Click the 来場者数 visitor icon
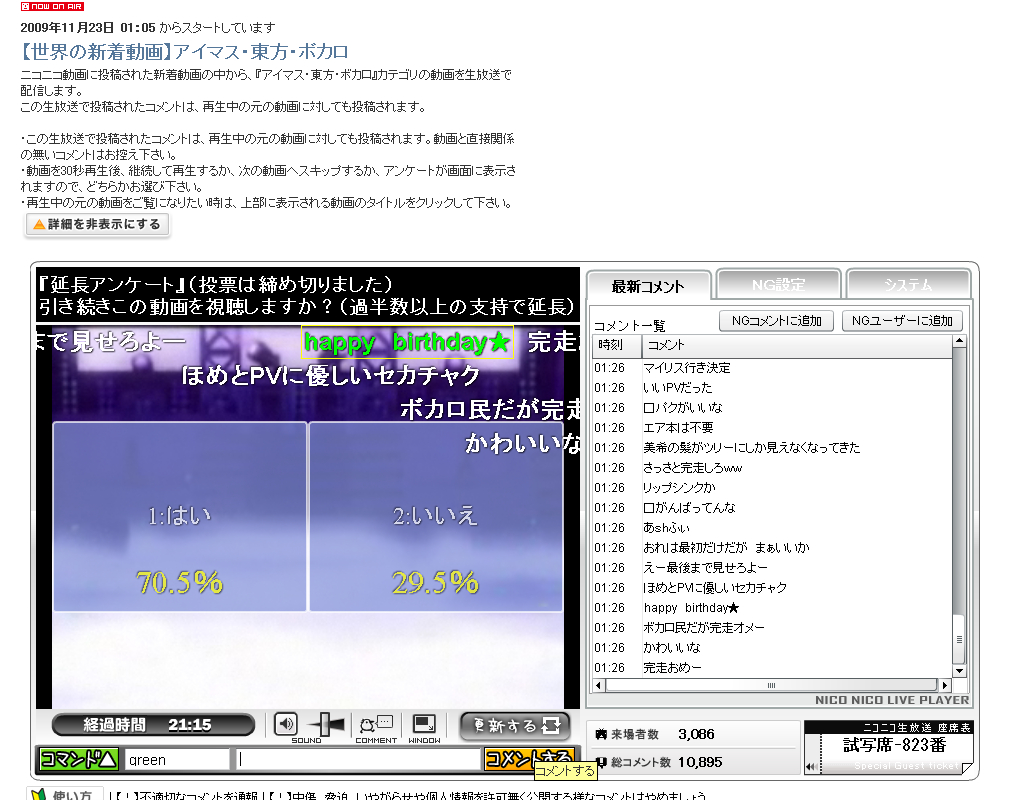 tap(601, 734)
